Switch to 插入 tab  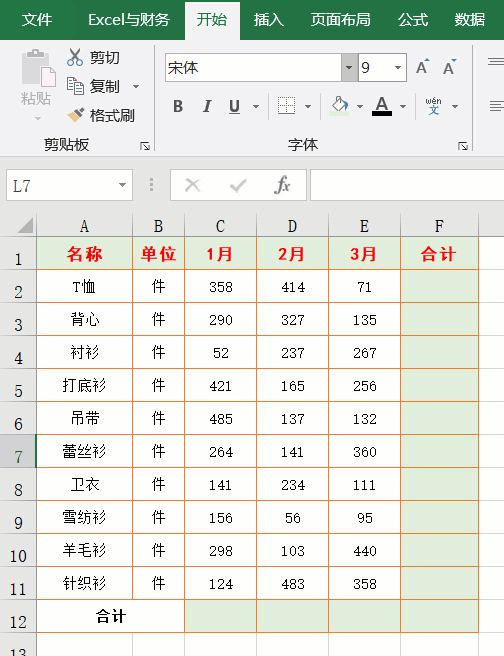point(269,20)
